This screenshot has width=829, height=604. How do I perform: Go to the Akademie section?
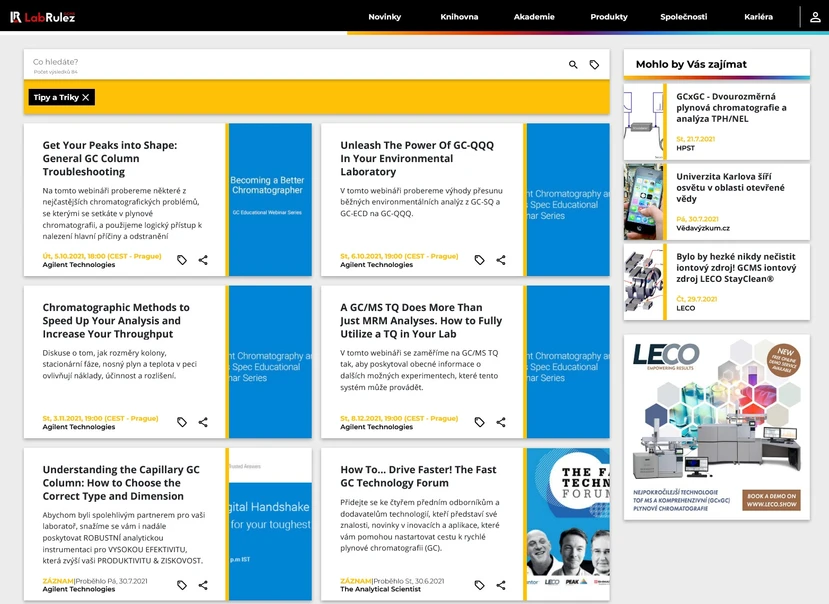(x=534, y=17)
